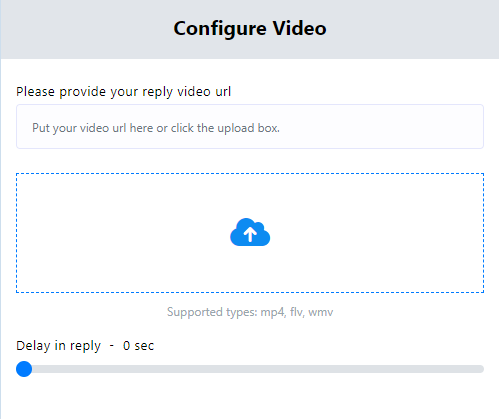Click the words 'upload box' in the placeholder
Viewport: 499px width, 419px height.
point(248,128)
